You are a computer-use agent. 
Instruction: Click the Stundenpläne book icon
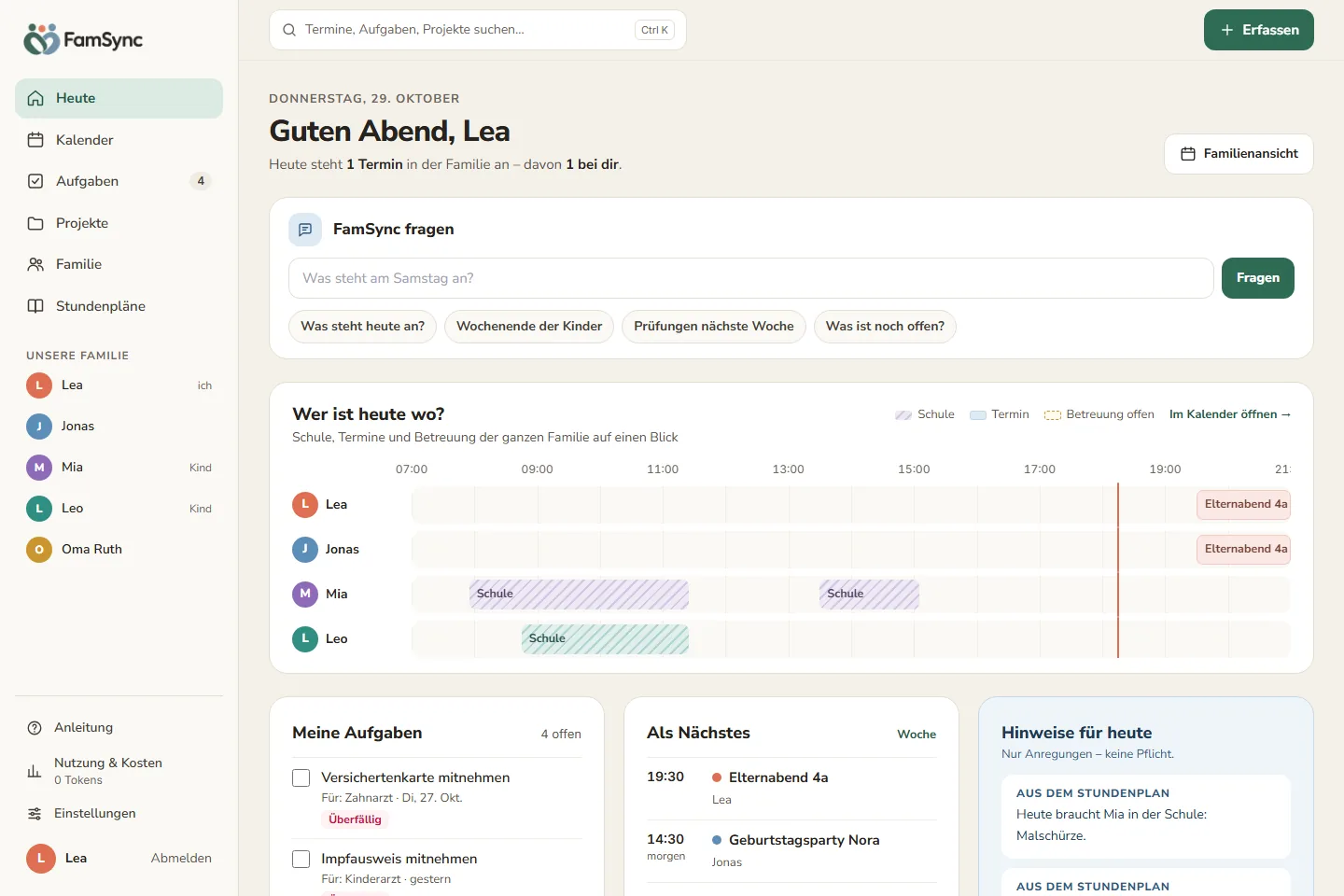[x=35, y=306]
